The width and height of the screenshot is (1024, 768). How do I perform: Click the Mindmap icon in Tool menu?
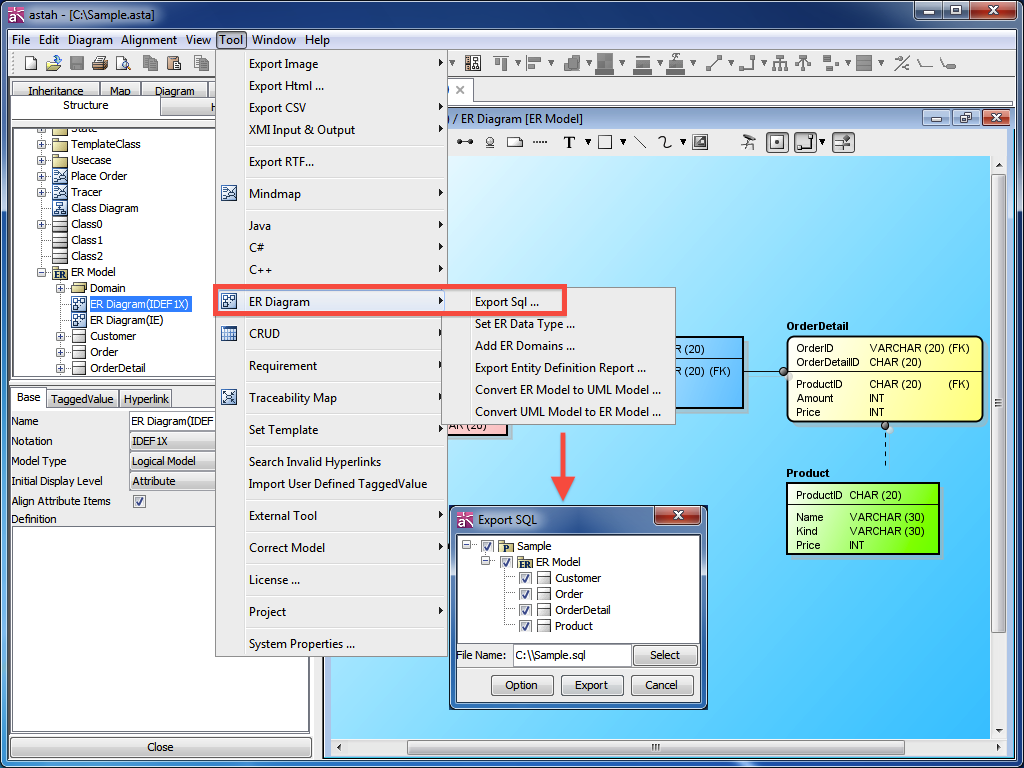tap(229, 193)
